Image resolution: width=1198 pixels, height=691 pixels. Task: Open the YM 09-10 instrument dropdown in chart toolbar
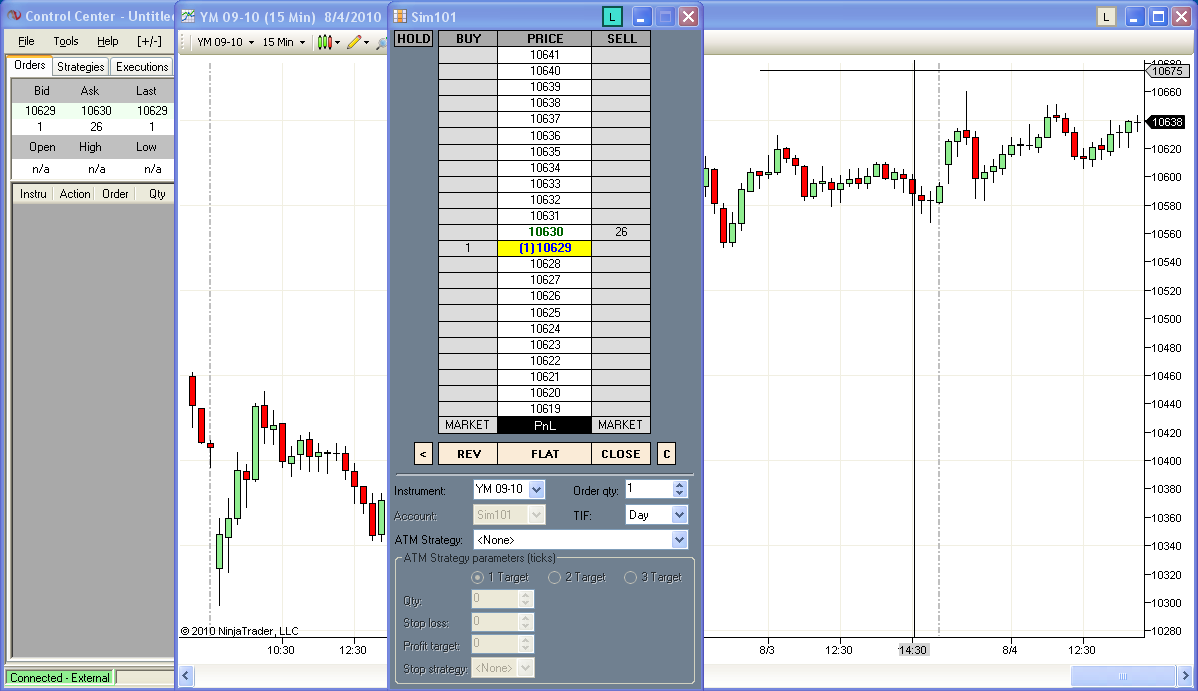point(225,42)
